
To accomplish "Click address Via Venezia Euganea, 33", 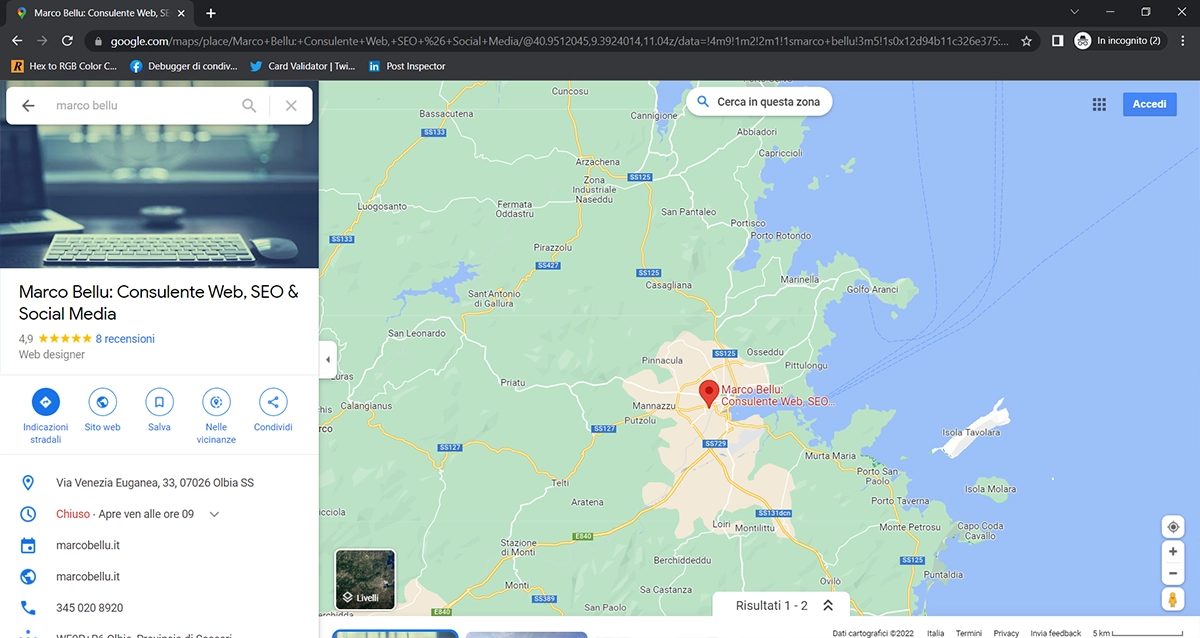I will 155,483.
